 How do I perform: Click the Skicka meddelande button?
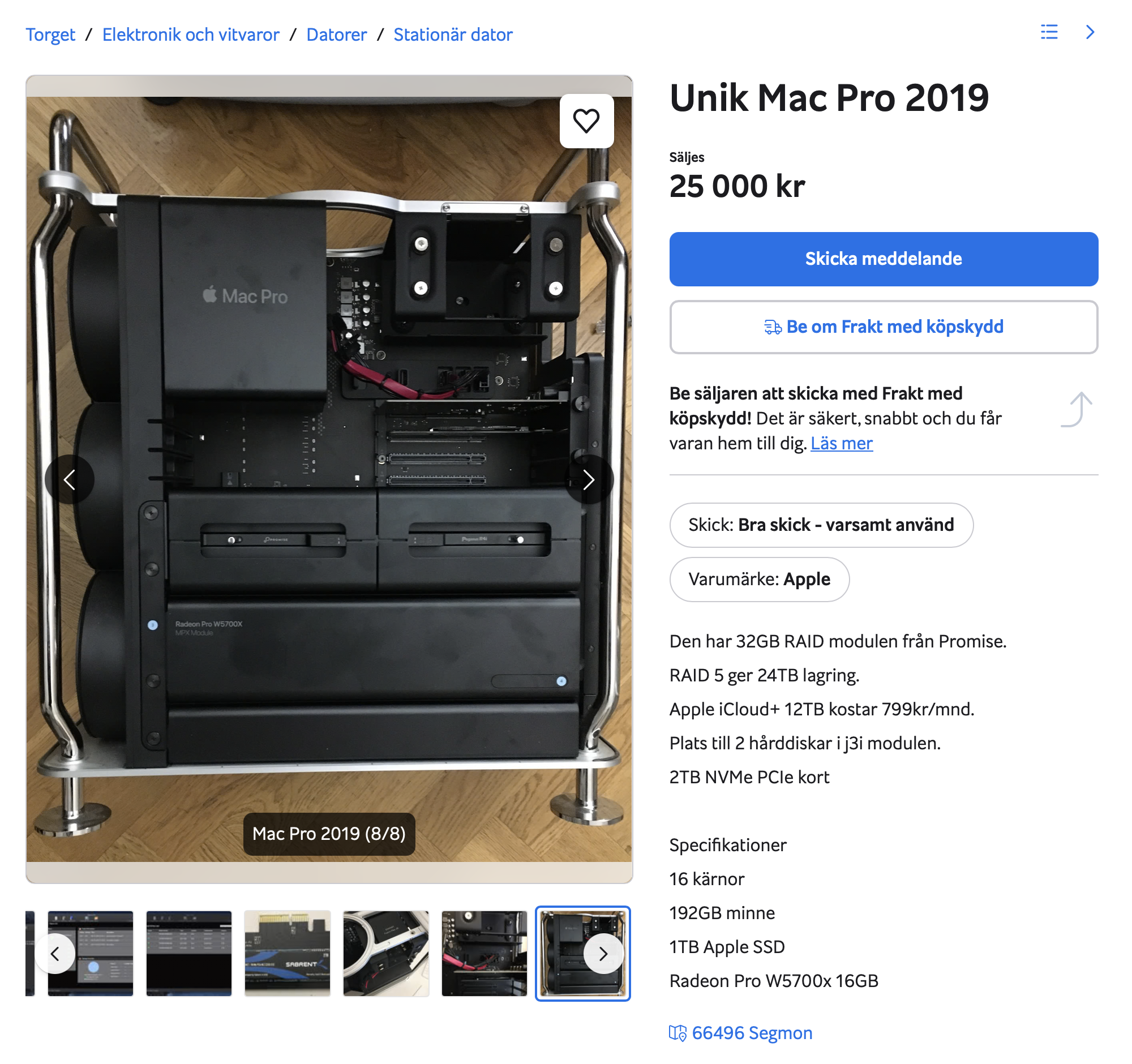883,259
